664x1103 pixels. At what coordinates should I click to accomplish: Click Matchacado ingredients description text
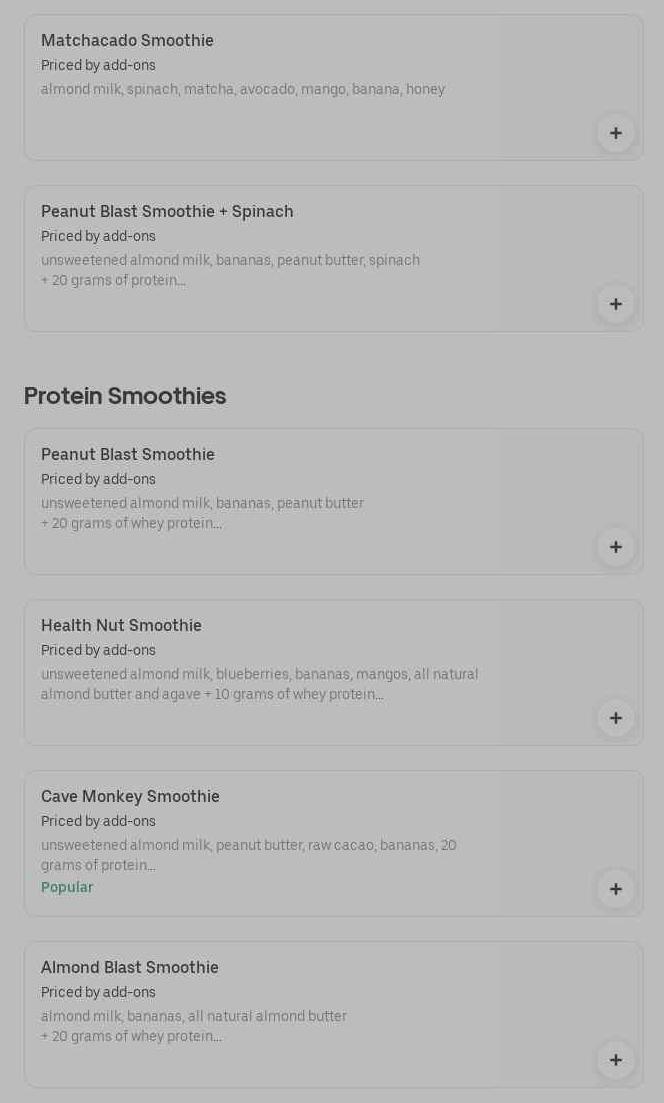pos(242,90)
